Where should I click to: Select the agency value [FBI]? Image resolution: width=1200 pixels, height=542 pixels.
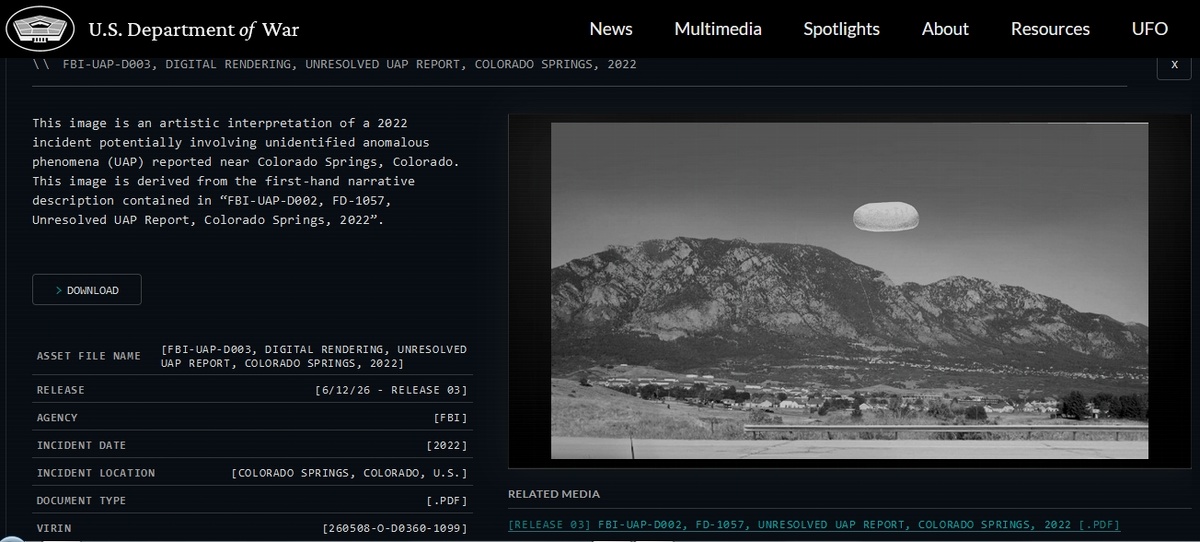[450, 417]
